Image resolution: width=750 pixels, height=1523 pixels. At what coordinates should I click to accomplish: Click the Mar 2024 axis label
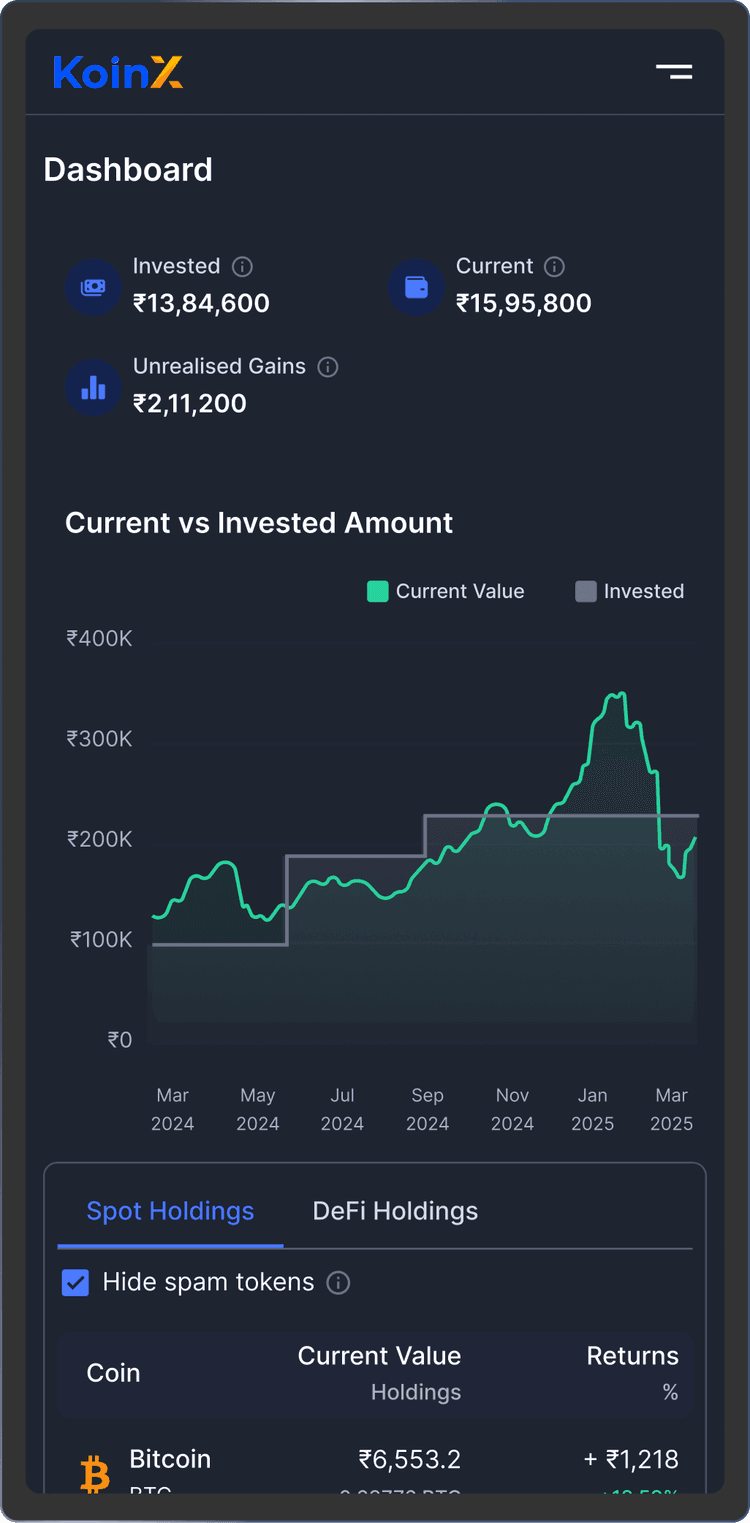[172, 1110]
